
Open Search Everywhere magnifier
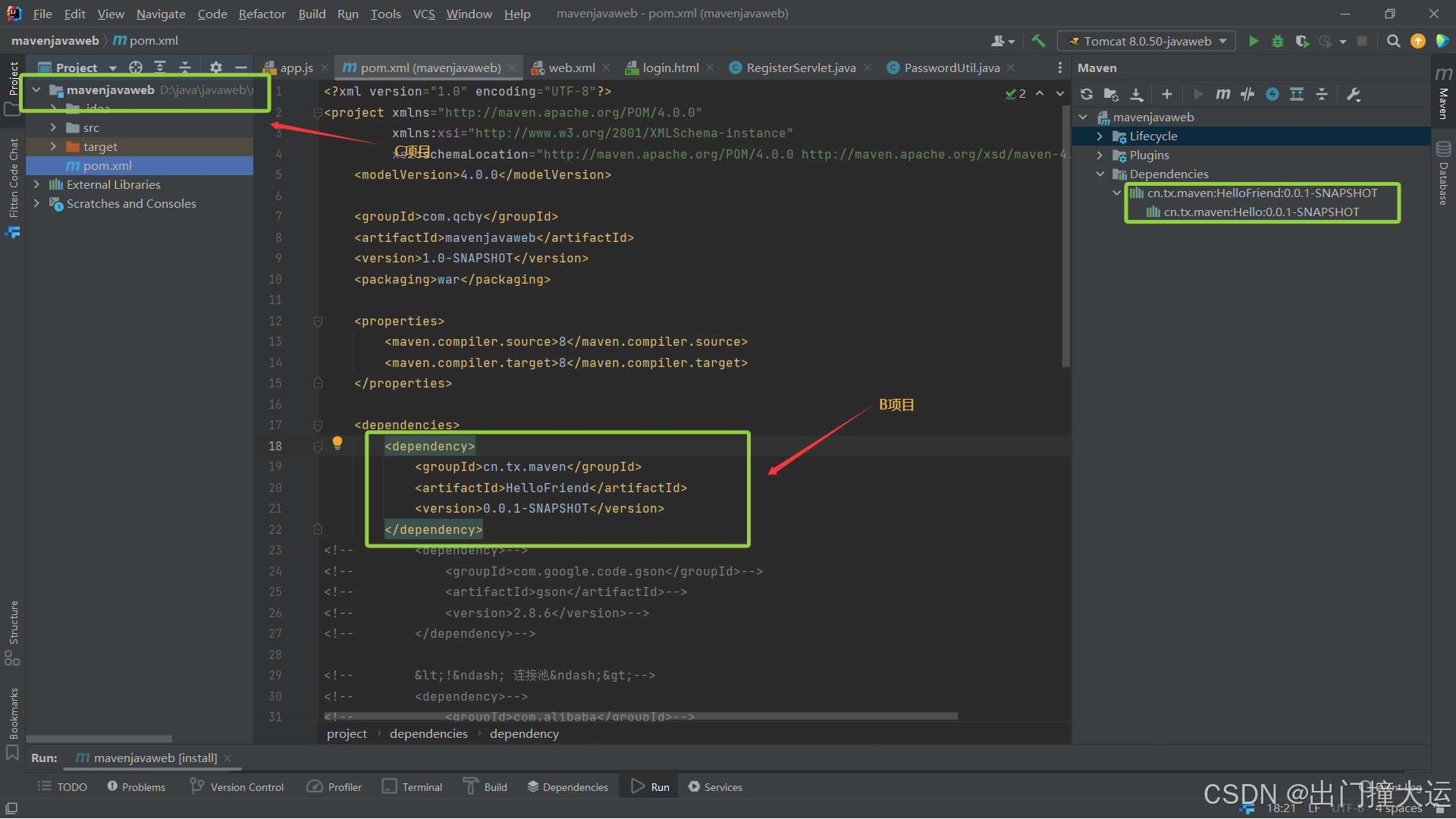pyautogui.click(x=1393, y=41)
